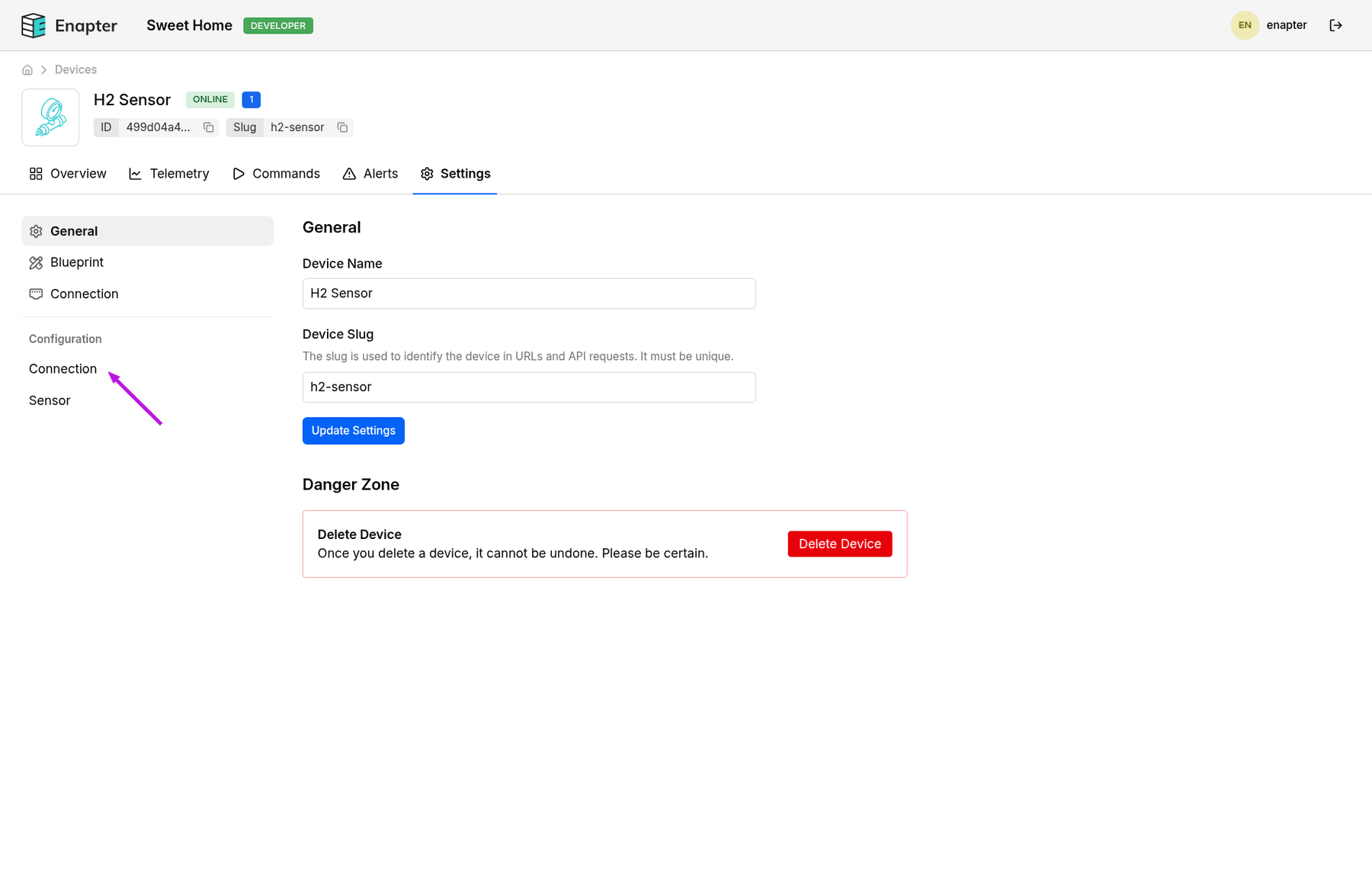Click into the Device Name field
Screen dimensions: 1372x892
tap(528, 294)
